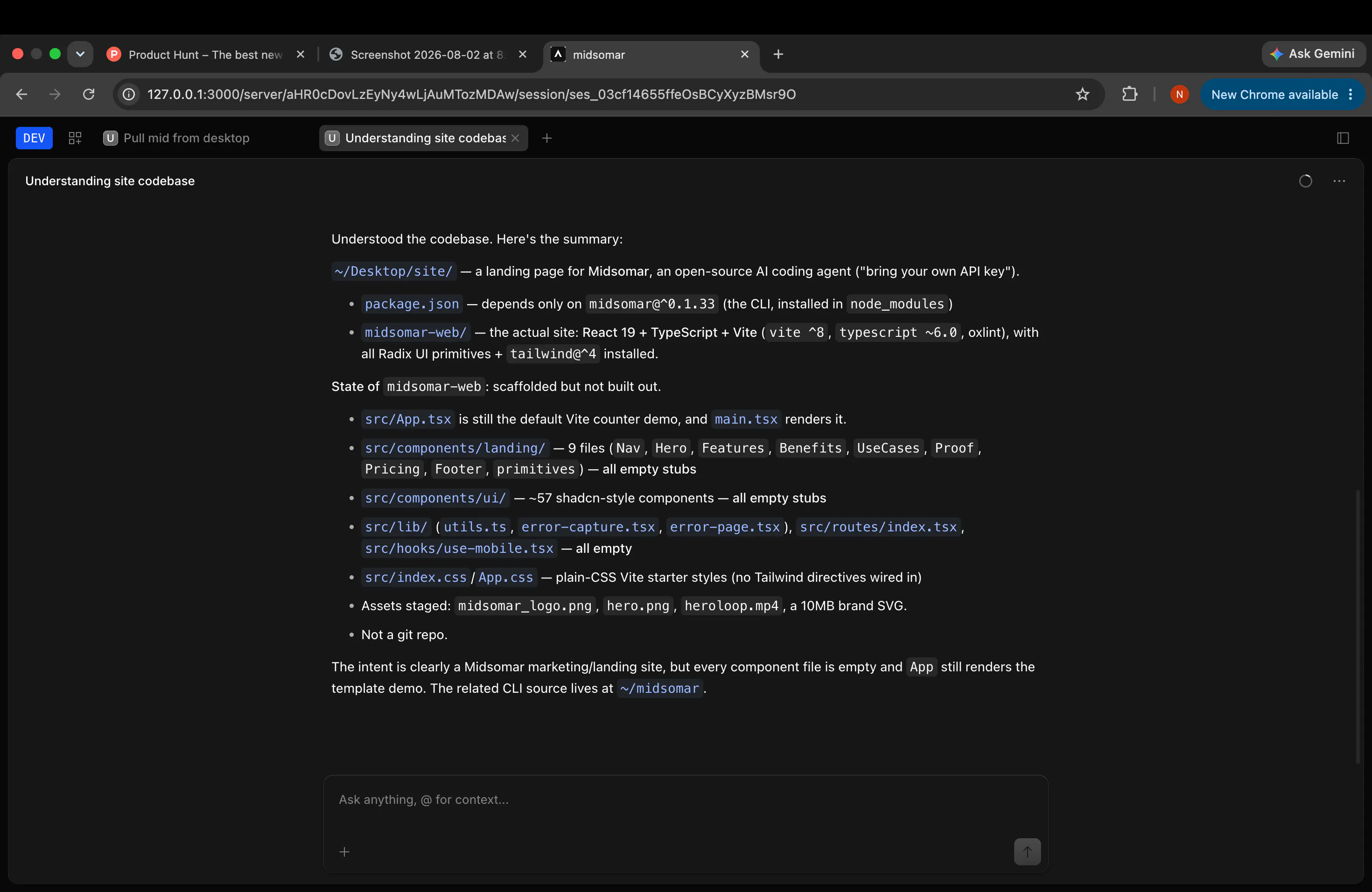The width and height of the screenshot is (1372, 892).
Task: Open the package.json file link
Action: (x=412, y=304)
